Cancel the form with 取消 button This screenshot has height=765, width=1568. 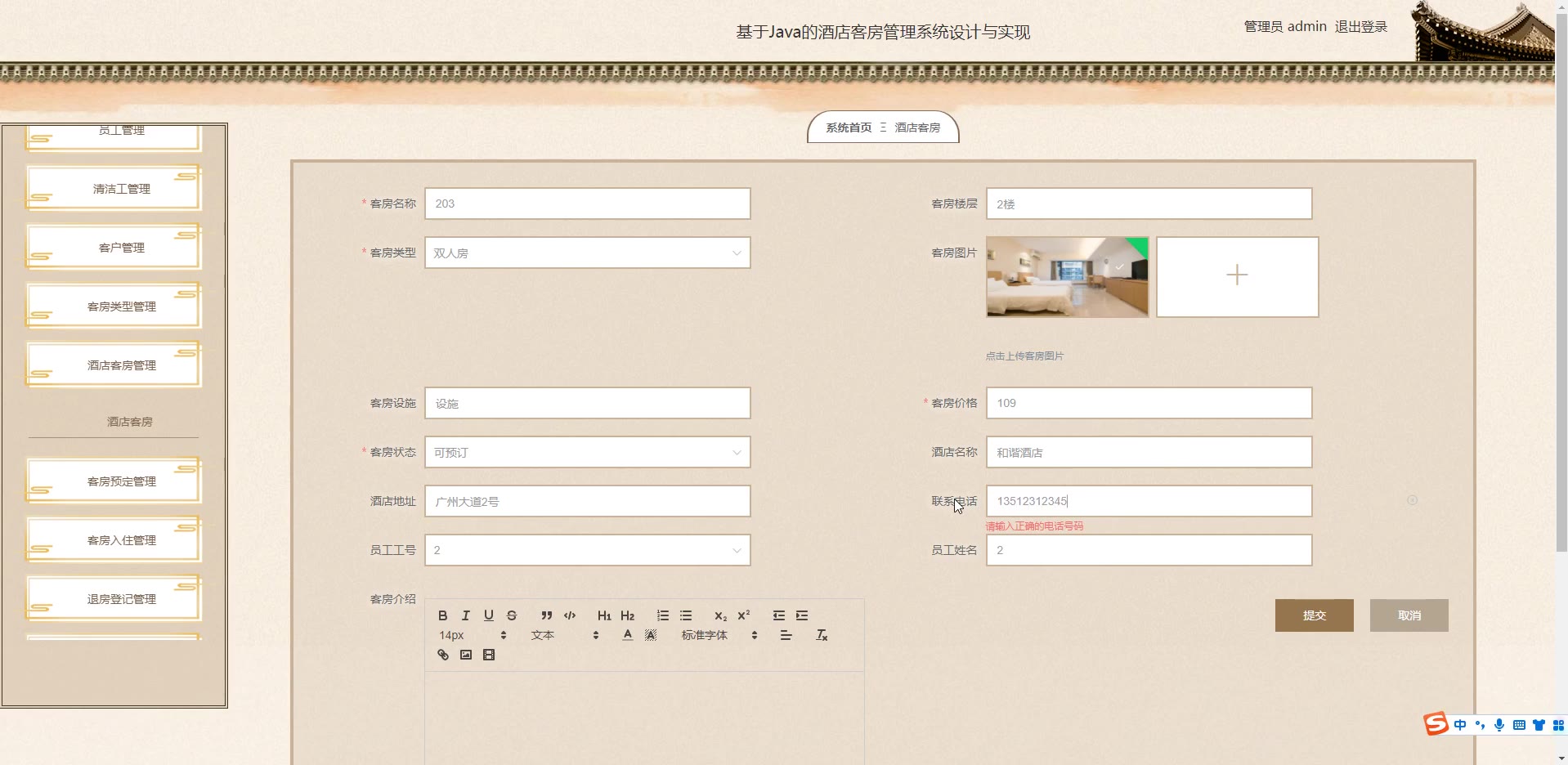click(x=1409, y=615)
